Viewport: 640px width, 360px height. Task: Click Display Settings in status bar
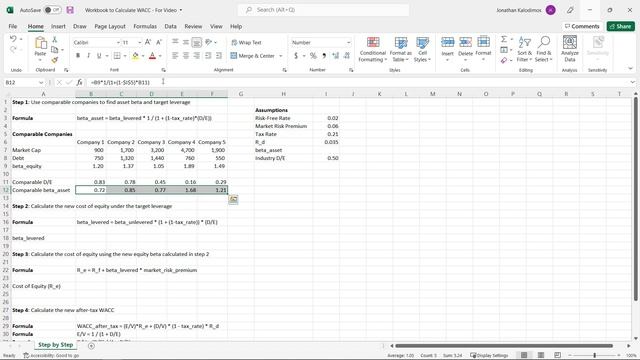(x=490, y=356)
